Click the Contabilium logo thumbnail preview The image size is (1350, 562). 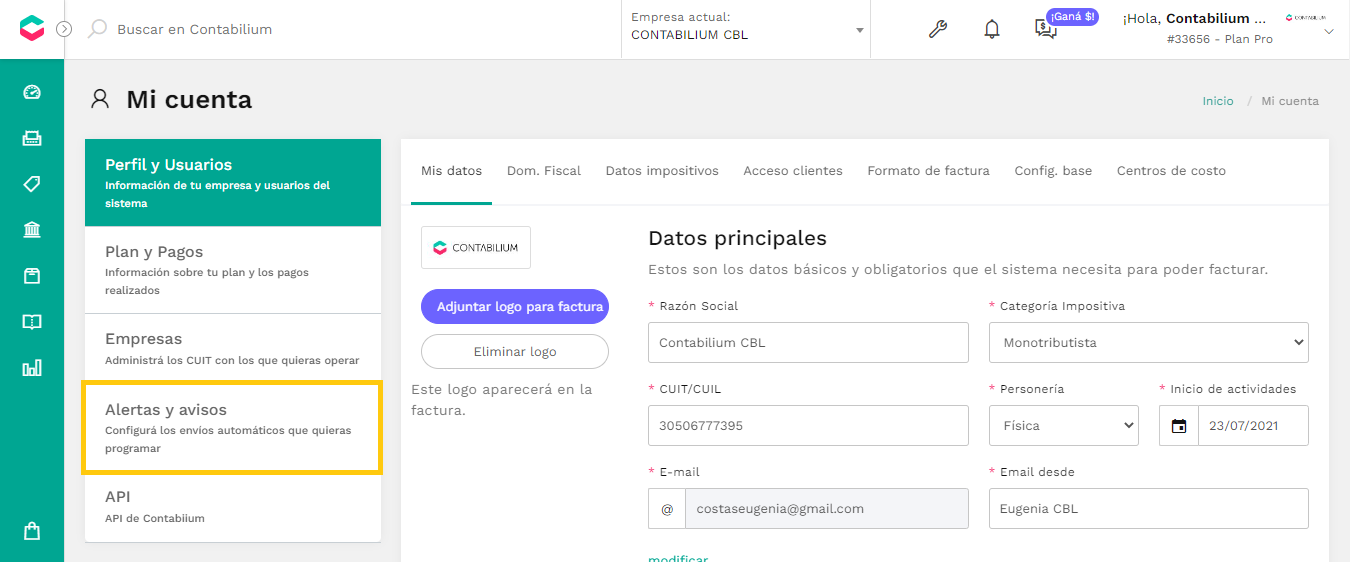point(476,247)
